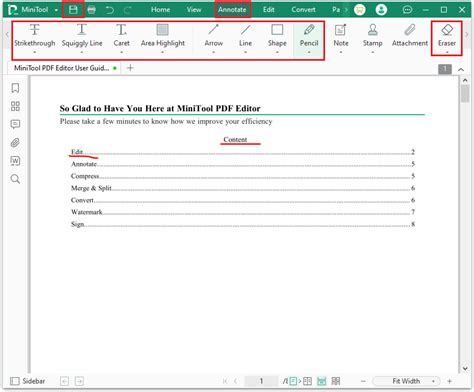Show earlier ribbon tools on left
474x392 pixels.
pos(7,34)
